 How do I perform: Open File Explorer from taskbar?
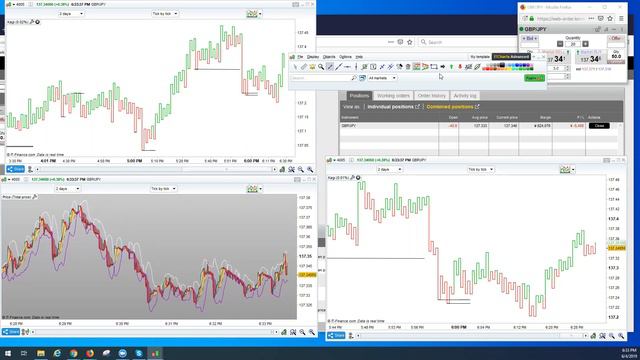pos(41,353)
